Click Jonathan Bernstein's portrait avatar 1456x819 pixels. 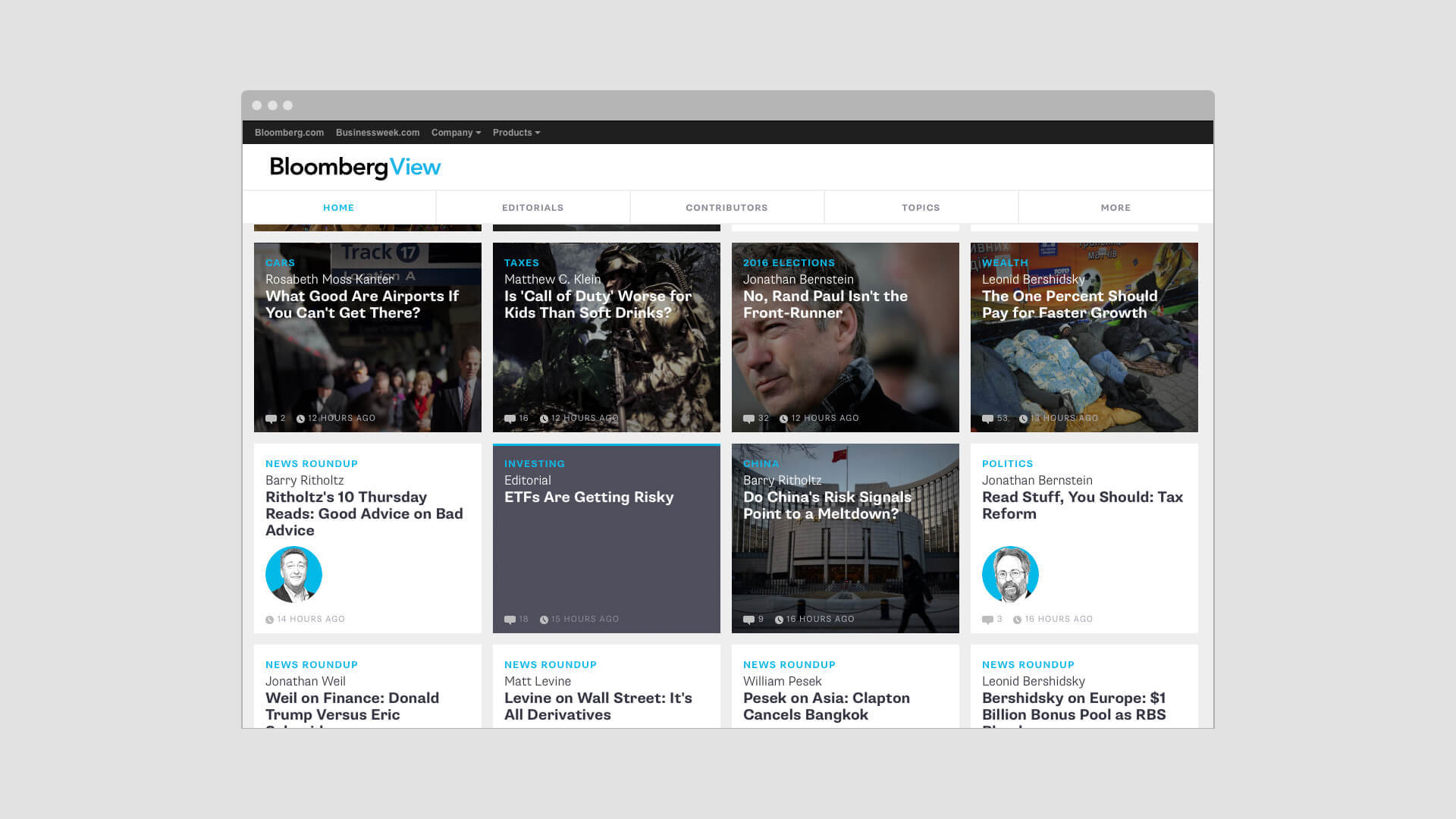click(1010, 574)
